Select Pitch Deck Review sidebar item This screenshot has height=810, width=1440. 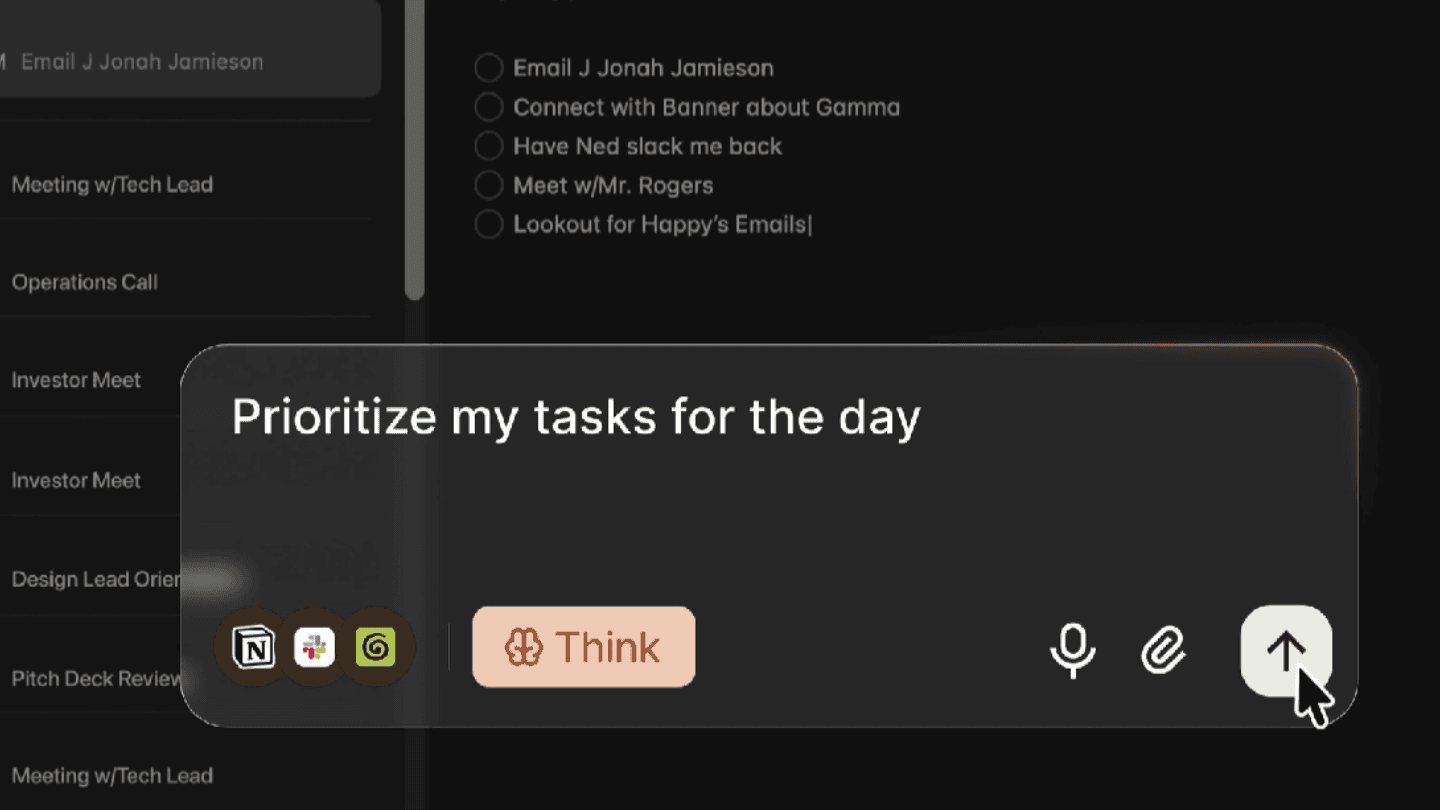click(x=90, y=679)
